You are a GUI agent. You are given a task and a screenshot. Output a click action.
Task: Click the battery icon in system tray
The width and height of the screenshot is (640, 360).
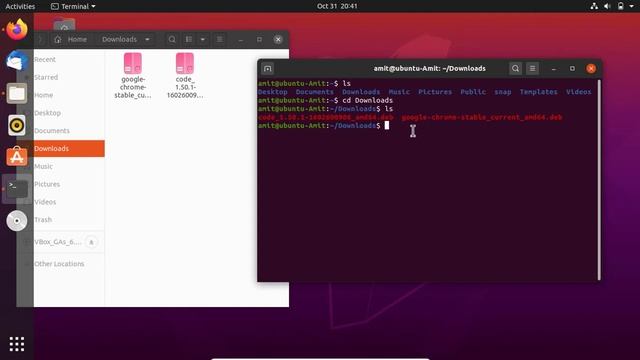pos(620,6)
